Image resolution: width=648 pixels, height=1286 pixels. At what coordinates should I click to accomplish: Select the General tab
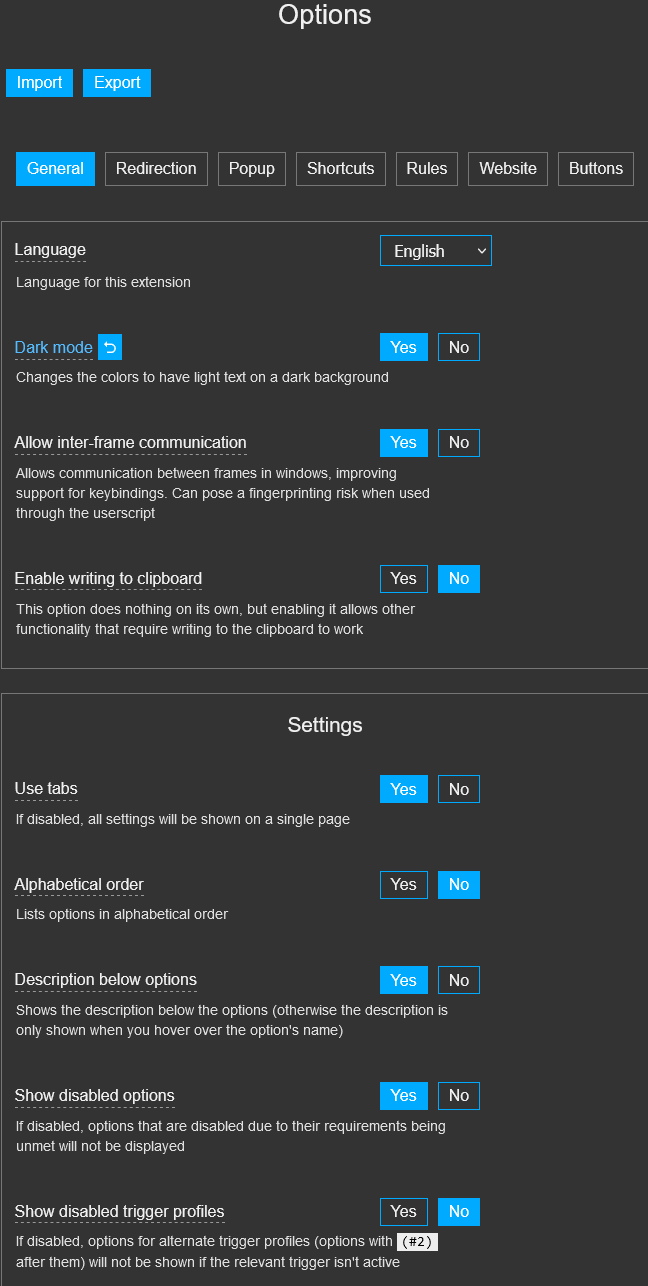coord(55,168)
